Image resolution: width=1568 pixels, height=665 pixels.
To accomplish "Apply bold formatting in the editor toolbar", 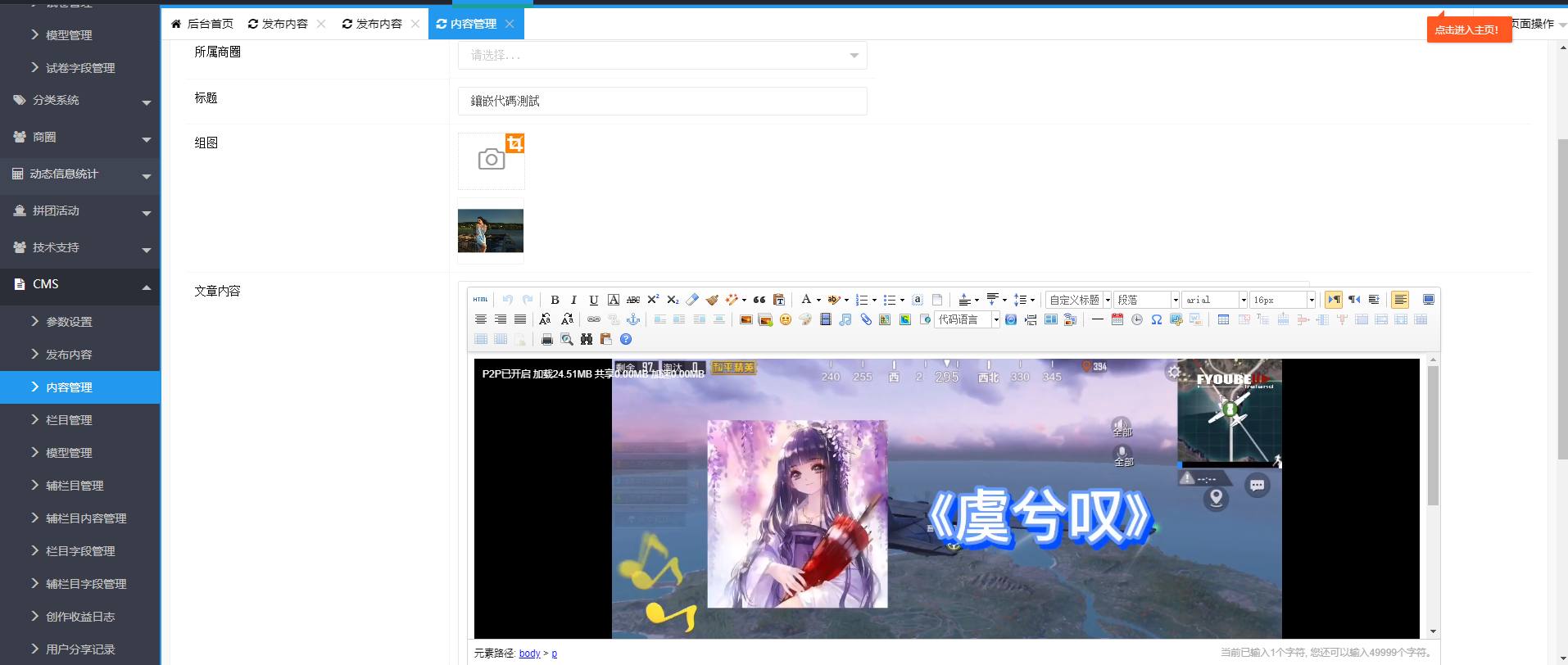I will tap(555, 300).
